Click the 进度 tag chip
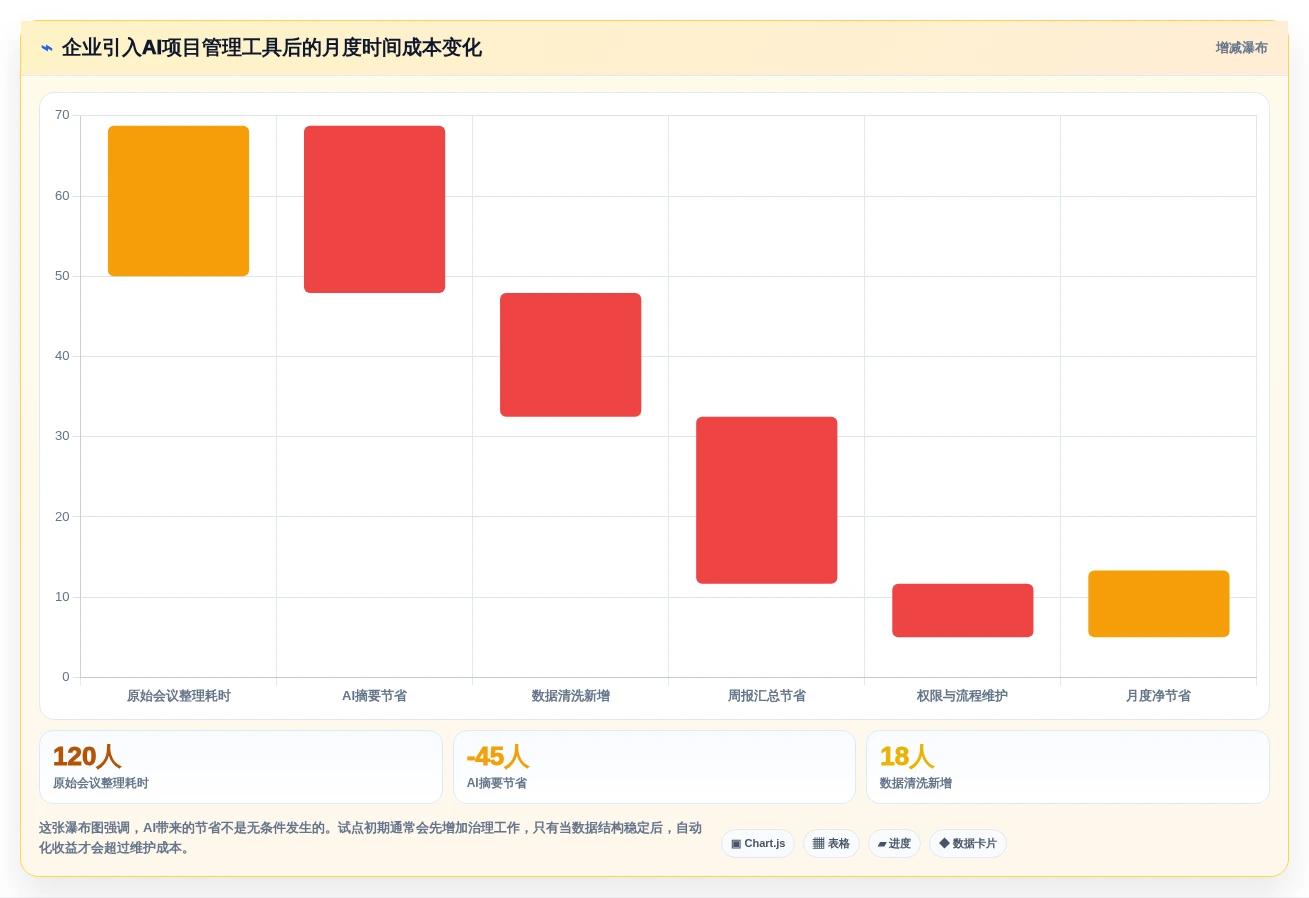 point(894,844)
